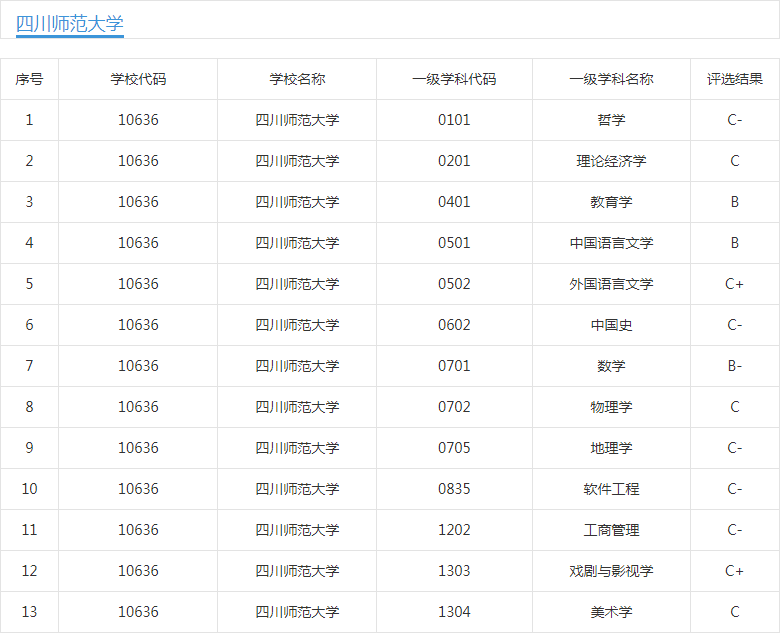This screenshot has width=784, height=635.
Task: Click subject code 1202
Action: pyautogui.click(x=454, y=530)
